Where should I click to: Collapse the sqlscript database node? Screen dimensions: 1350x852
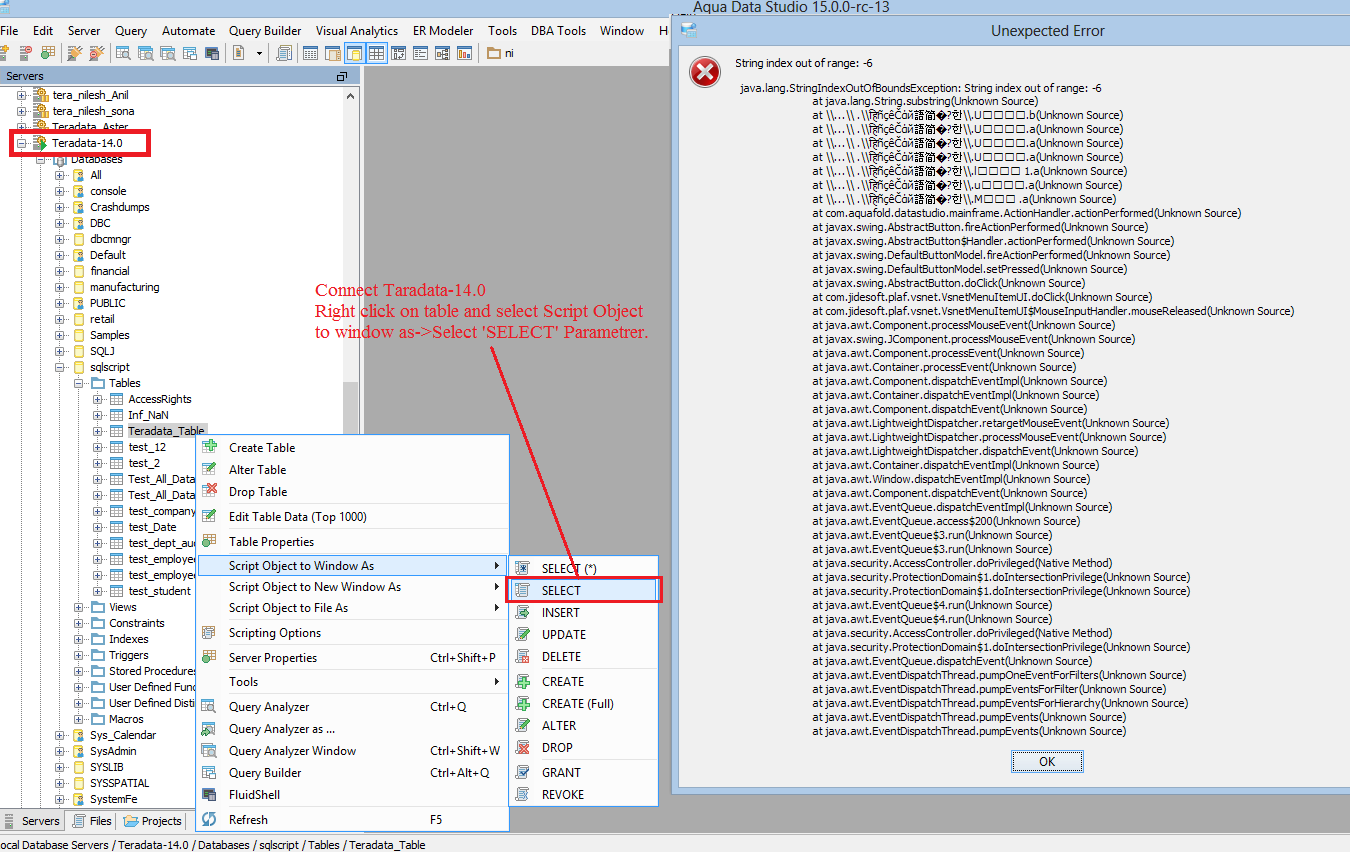pos(60,367)
